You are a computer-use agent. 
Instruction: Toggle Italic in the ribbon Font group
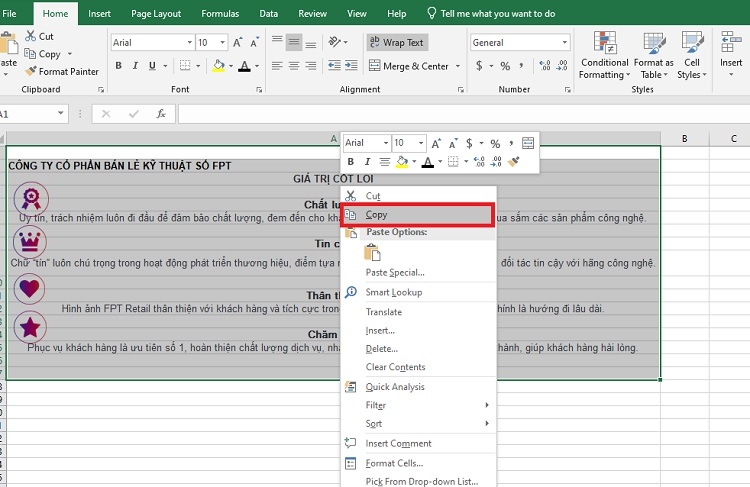pos(135,66)
